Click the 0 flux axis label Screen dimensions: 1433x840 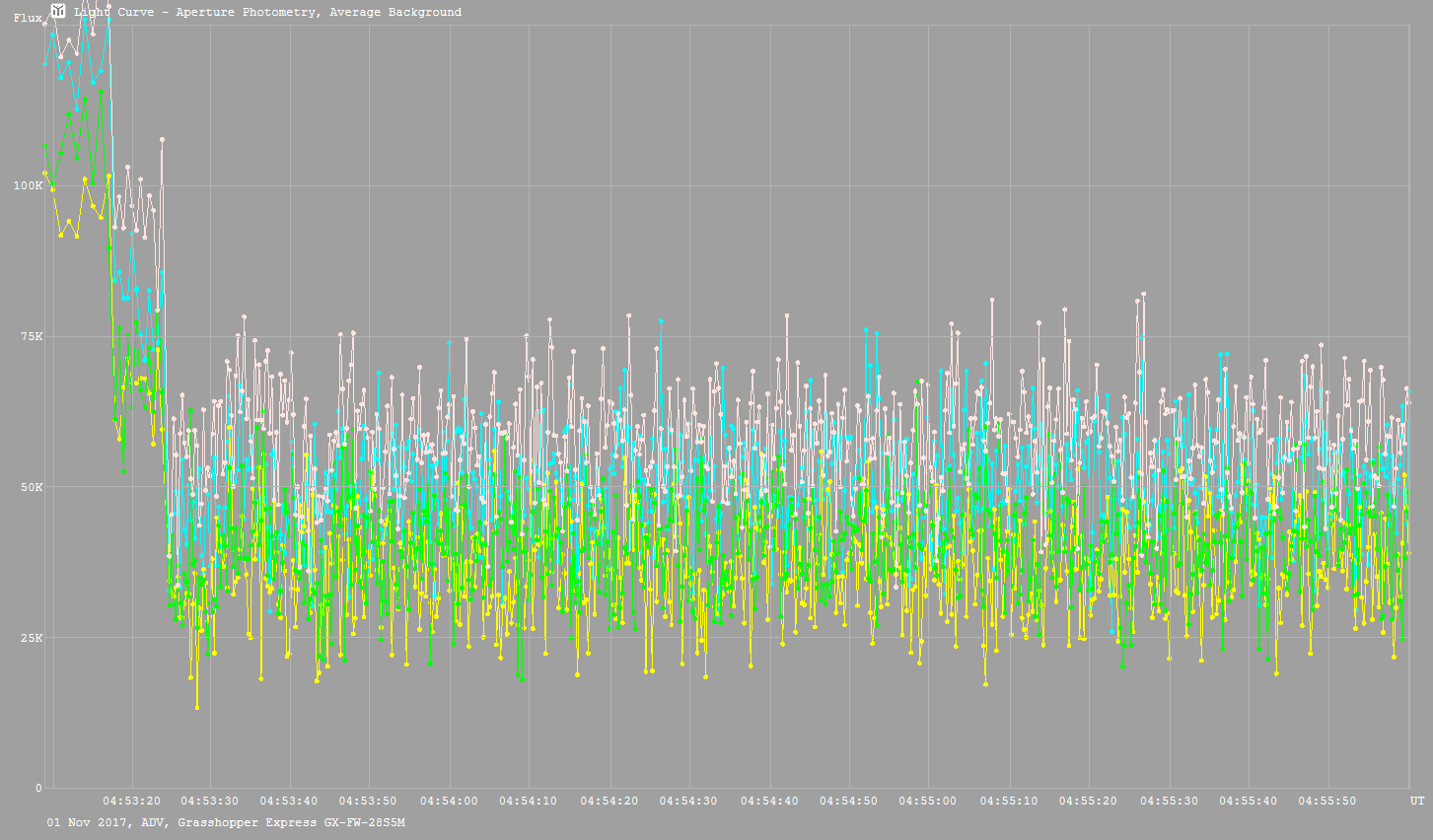(39, 788)
